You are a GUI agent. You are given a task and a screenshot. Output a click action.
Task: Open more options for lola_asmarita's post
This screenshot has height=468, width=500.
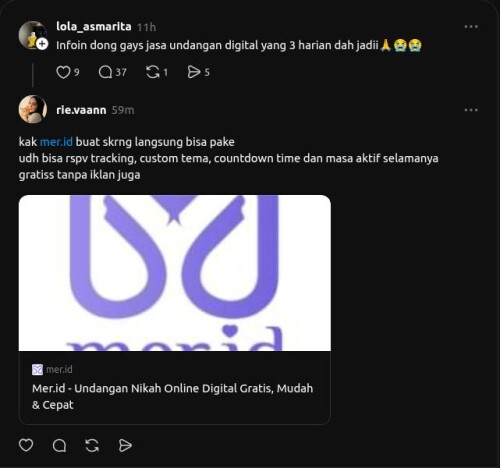pos(471,27)
